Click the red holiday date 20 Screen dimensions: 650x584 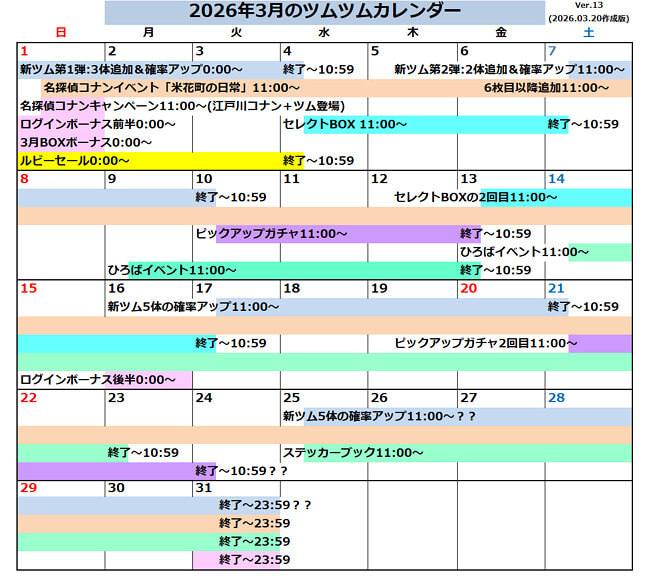click(x=467, y=288)
